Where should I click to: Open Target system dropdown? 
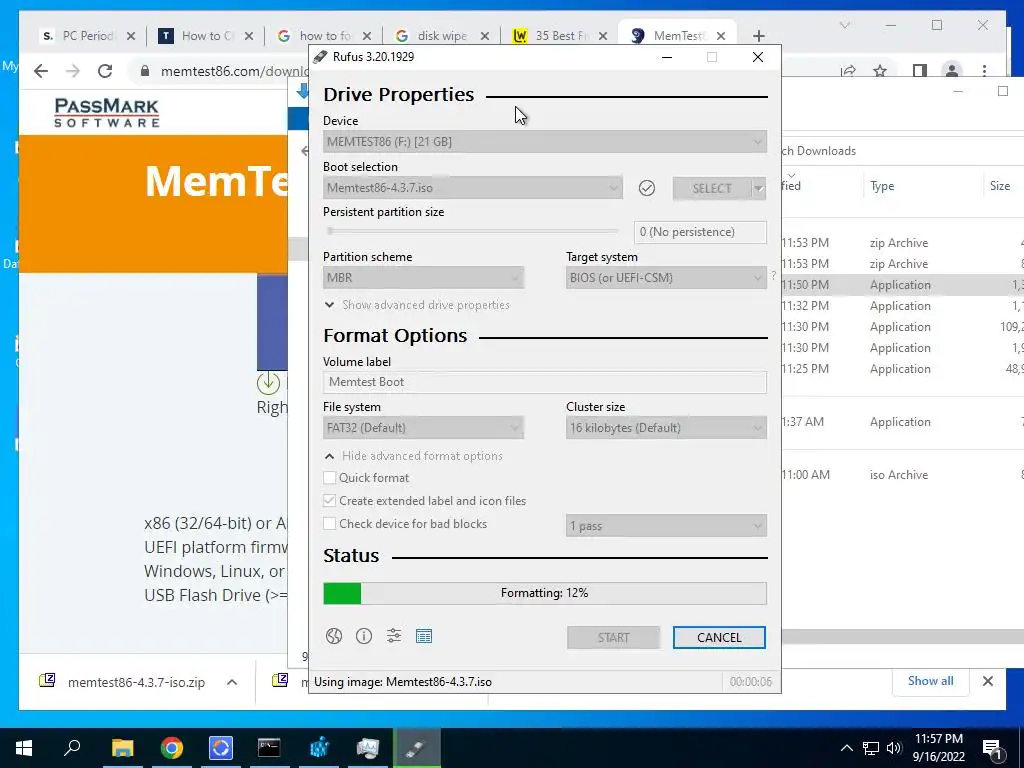pyautogui.click(x=666, y=278)
